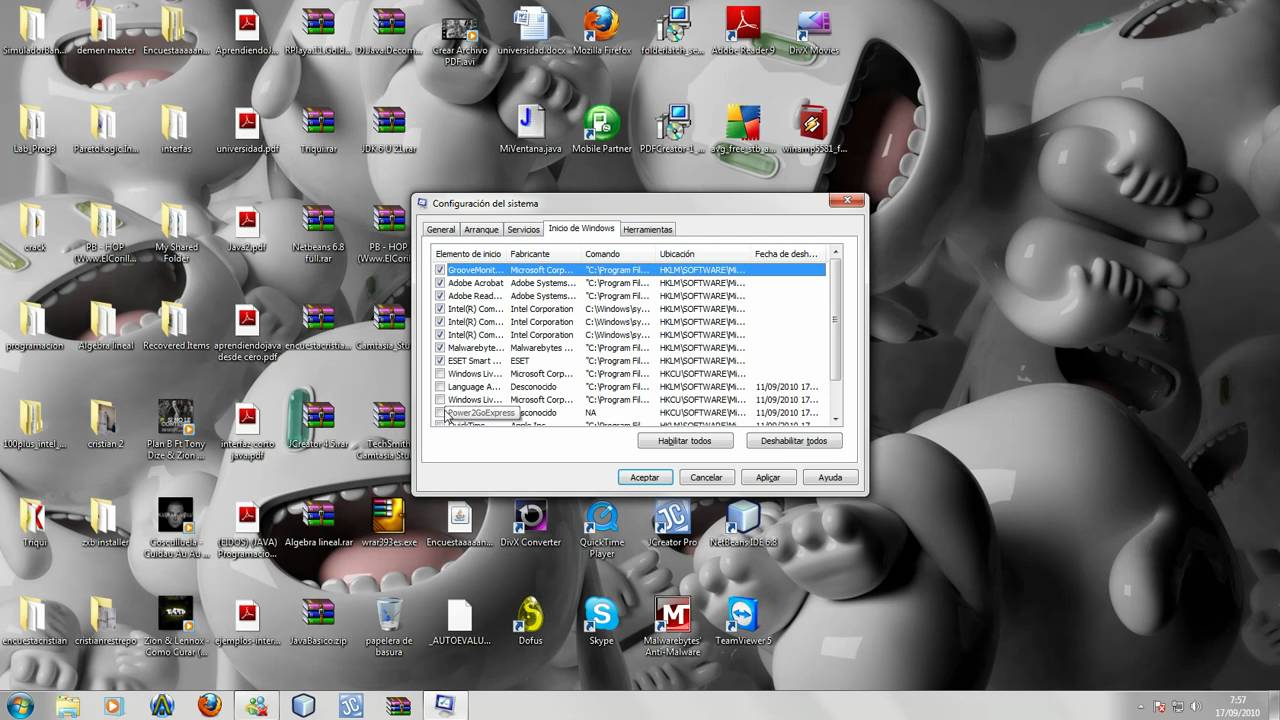The width and height of the screenshot is (1280, 720).
Task: Uncheck the Adobe Acrobat startup item
Action: point(440,283)
